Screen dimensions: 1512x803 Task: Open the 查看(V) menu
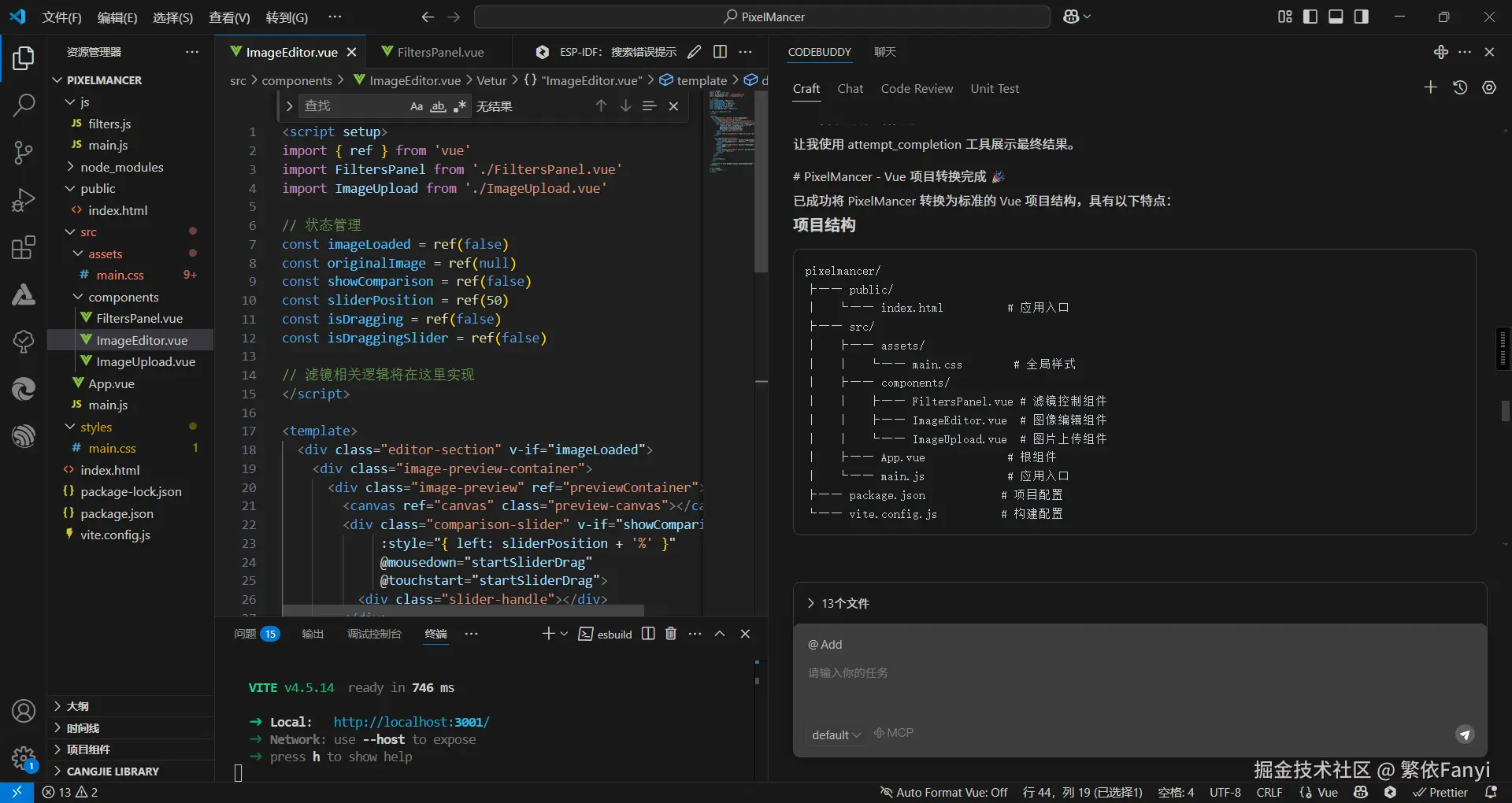(x=228, y=17)
